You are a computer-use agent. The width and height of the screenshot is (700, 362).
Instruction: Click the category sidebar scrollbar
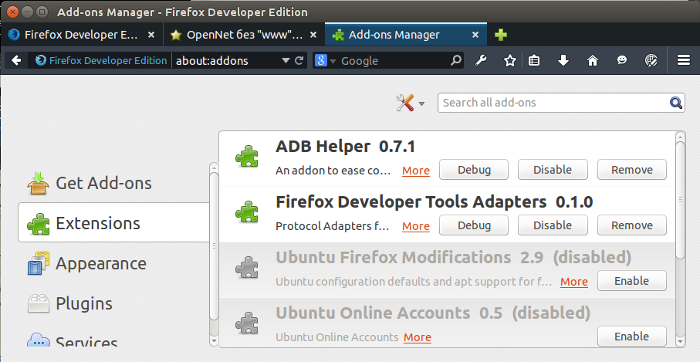coord(214,246)
